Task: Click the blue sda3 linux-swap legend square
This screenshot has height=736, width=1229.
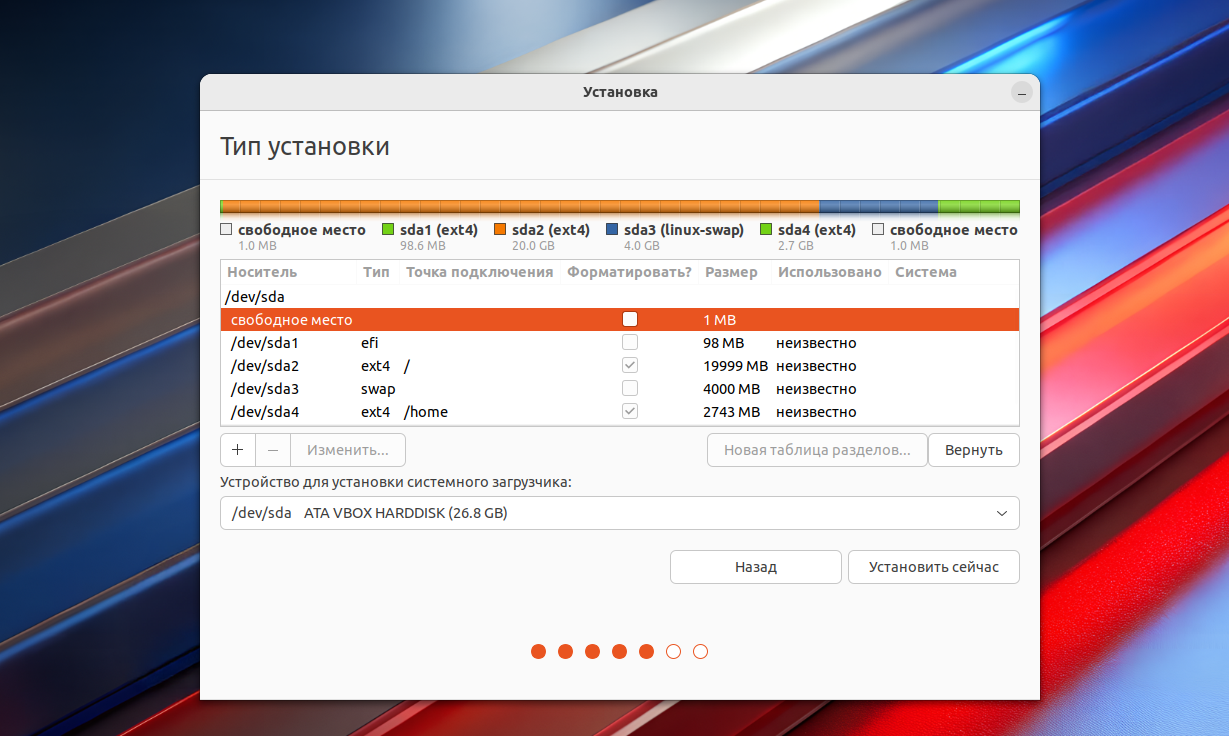Action: click(x=612, y=230)
